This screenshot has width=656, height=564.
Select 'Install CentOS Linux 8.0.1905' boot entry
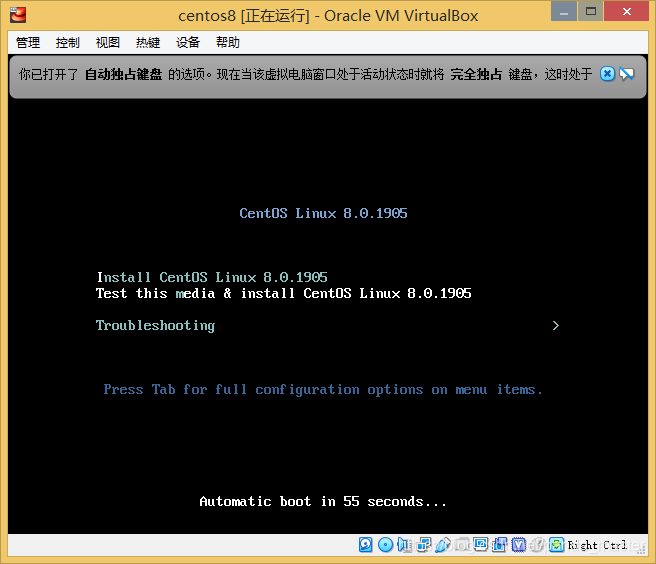212,277
